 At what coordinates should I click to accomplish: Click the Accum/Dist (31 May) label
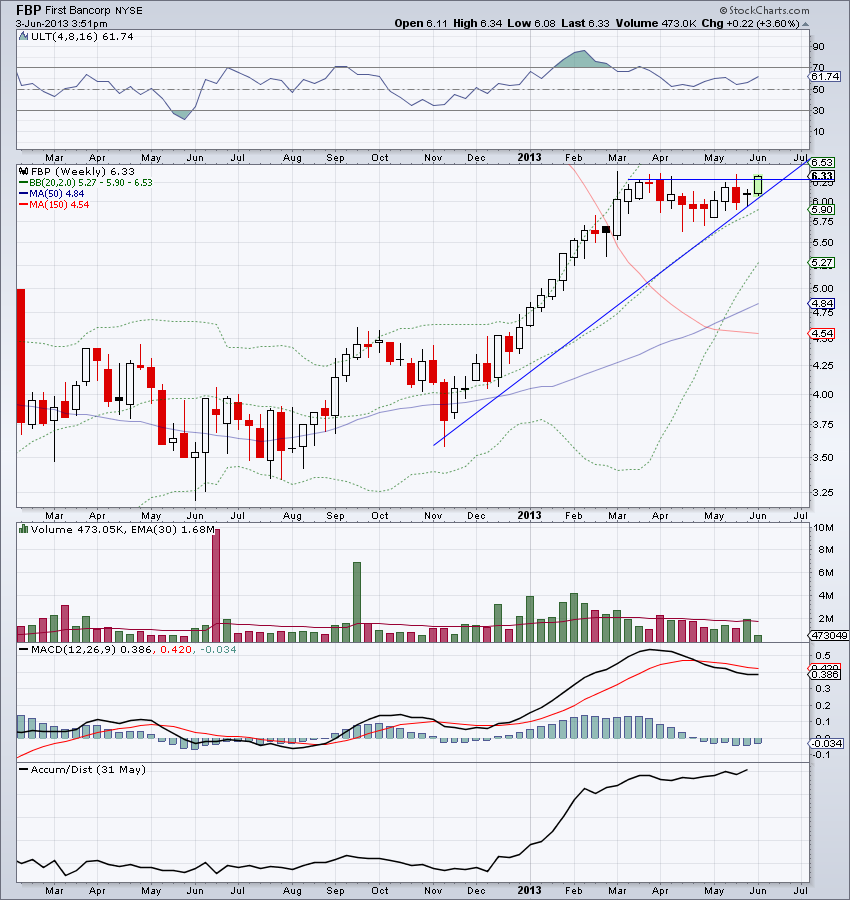(88, 770)
